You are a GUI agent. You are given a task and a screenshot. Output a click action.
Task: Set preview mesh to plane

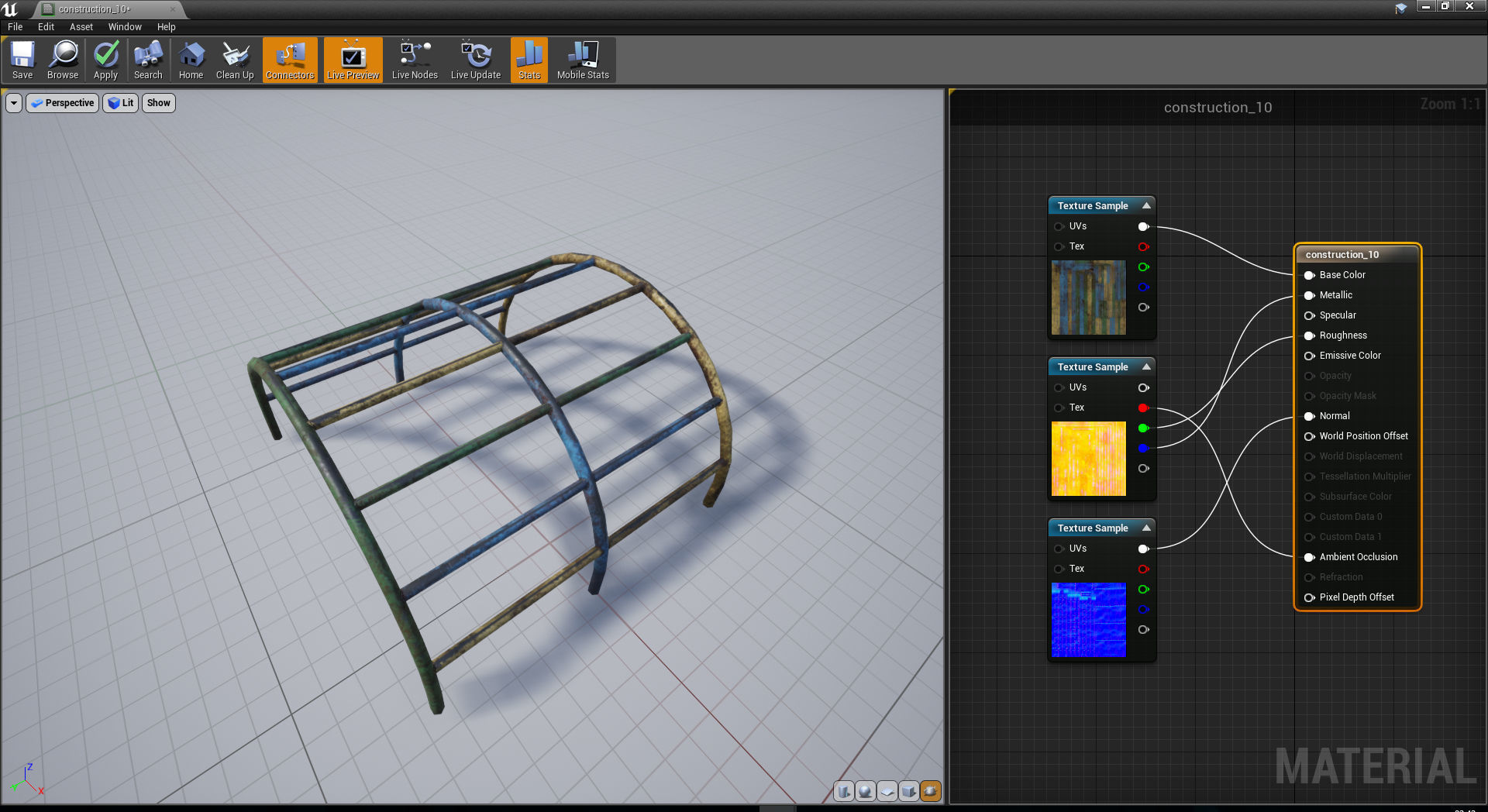pos(887,791)
